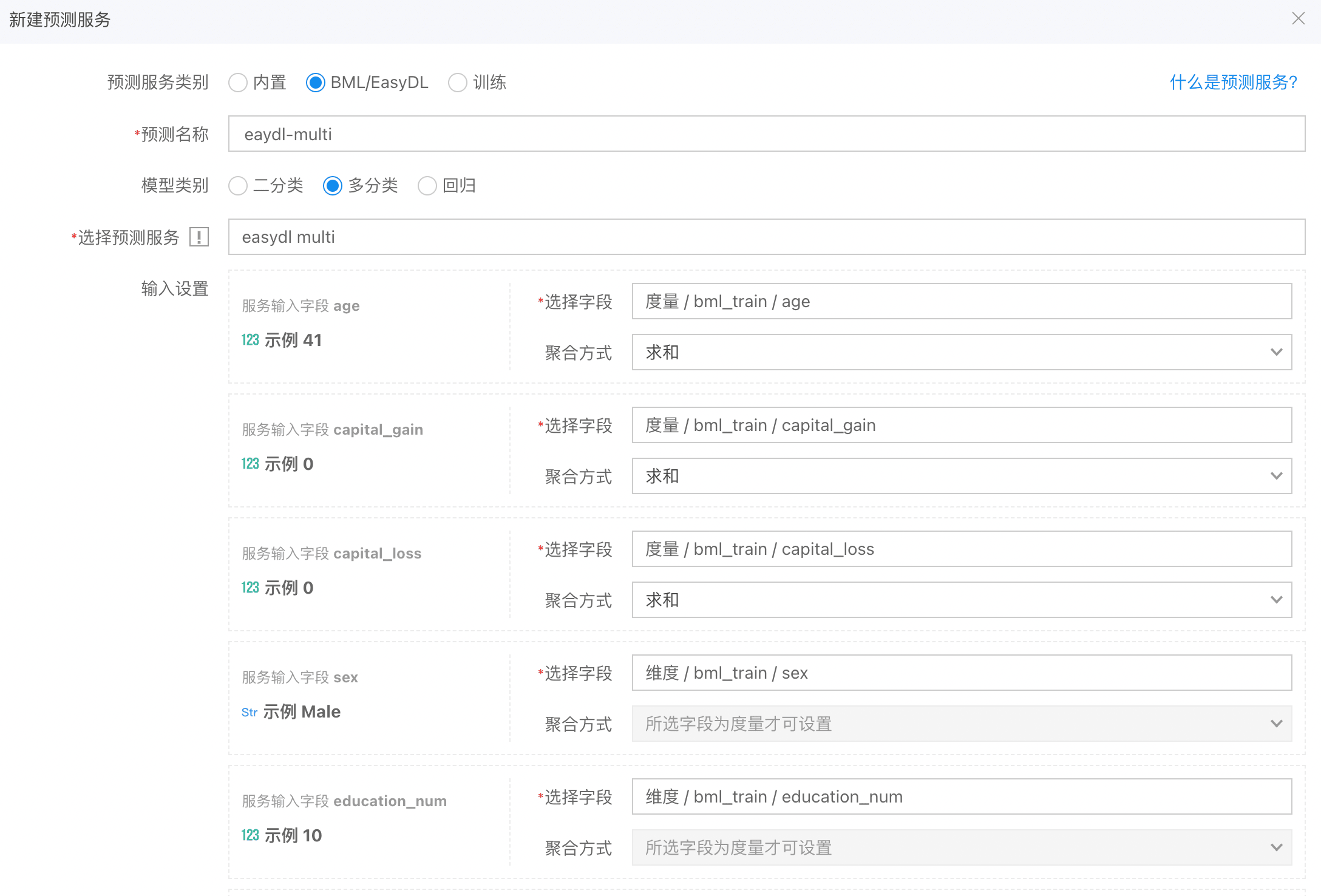Click the 123 numeric type icon for age
The width and height of the screenshot is (1321, 896).
pos(250,340)
